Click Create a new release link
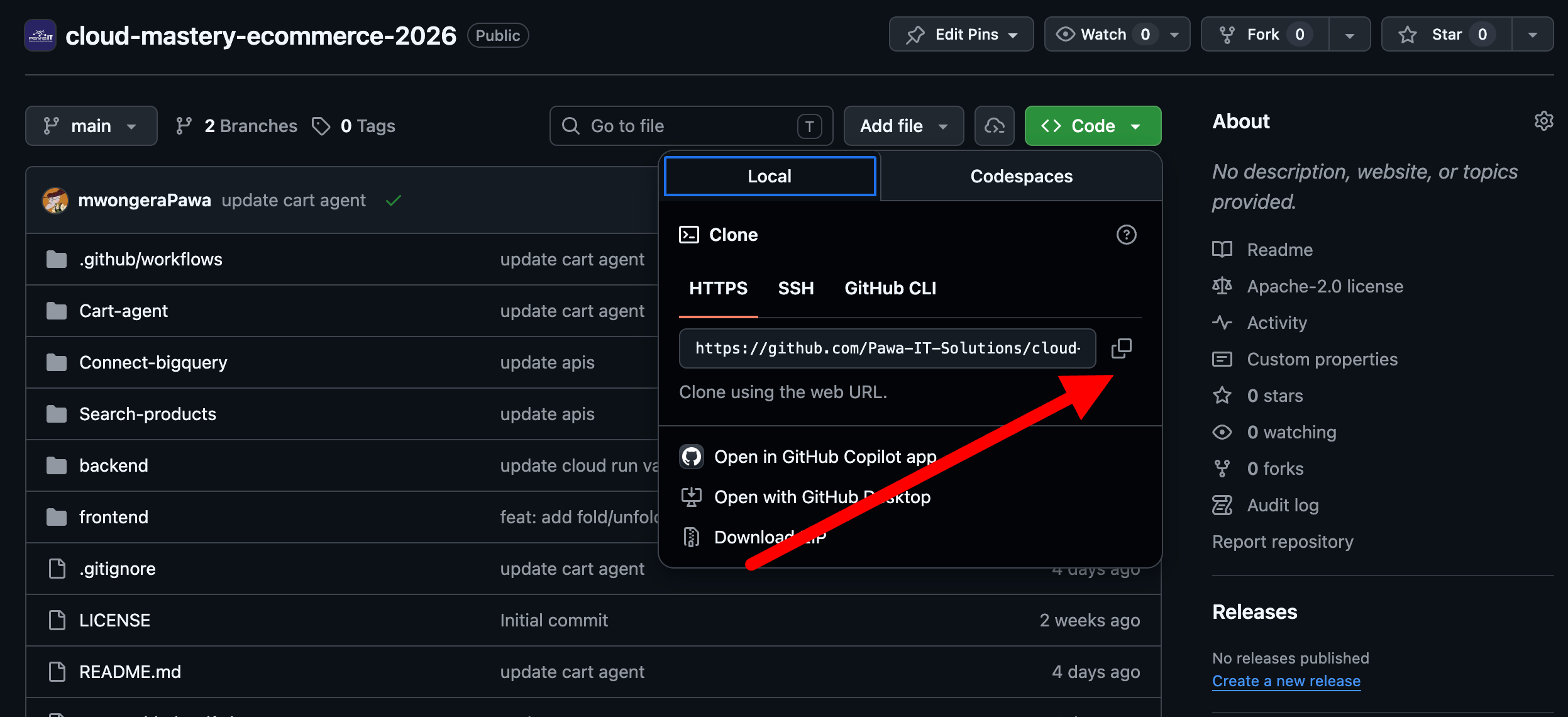Screen dimensions: 1568x717 pyautogui.click(x=1286, y=681)
